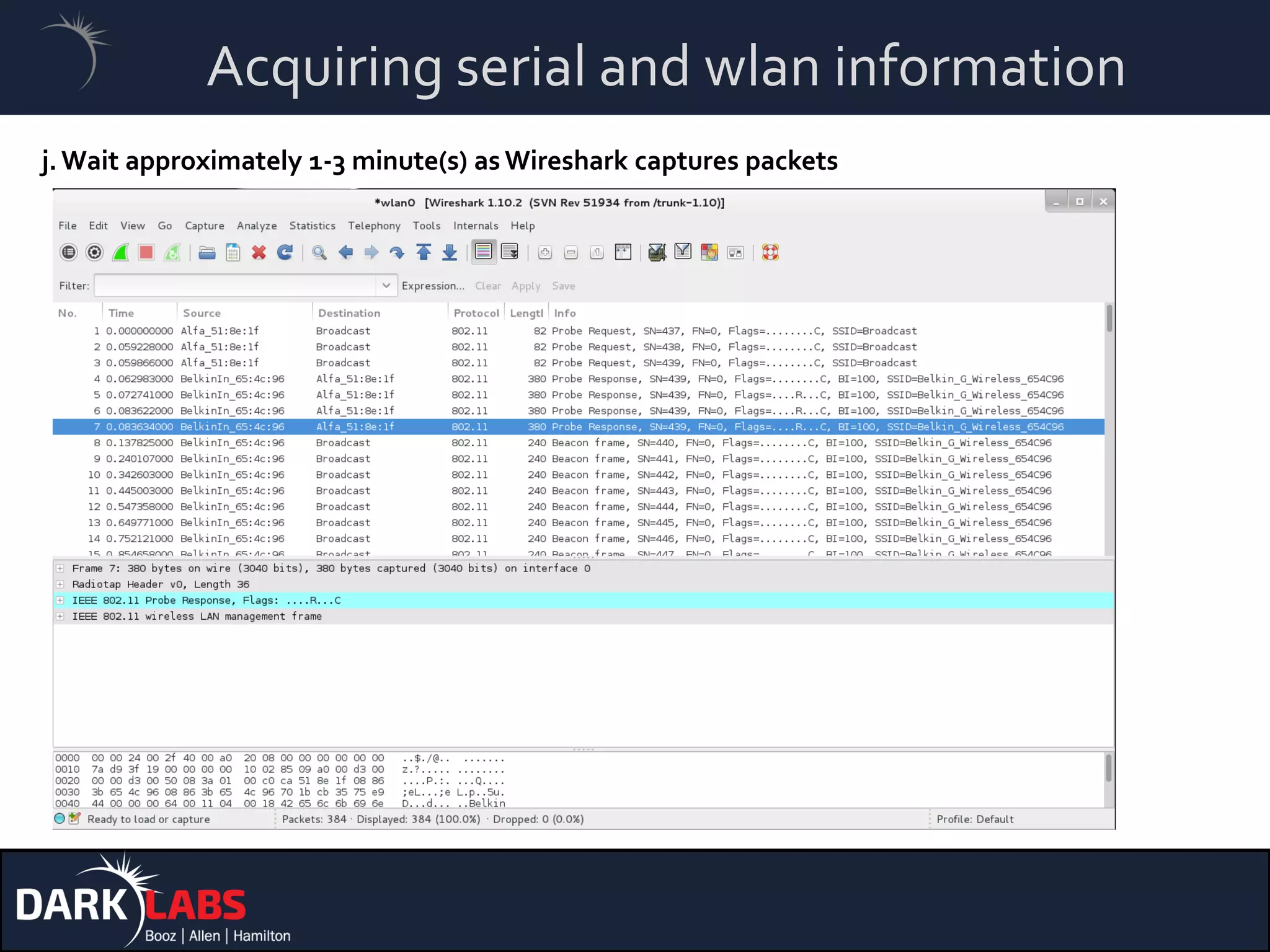Select packet 14 Beacon frame SN=446
The height and width of the screenshot is (952, 1270).
pyautogui.click(x=579, y=539)
